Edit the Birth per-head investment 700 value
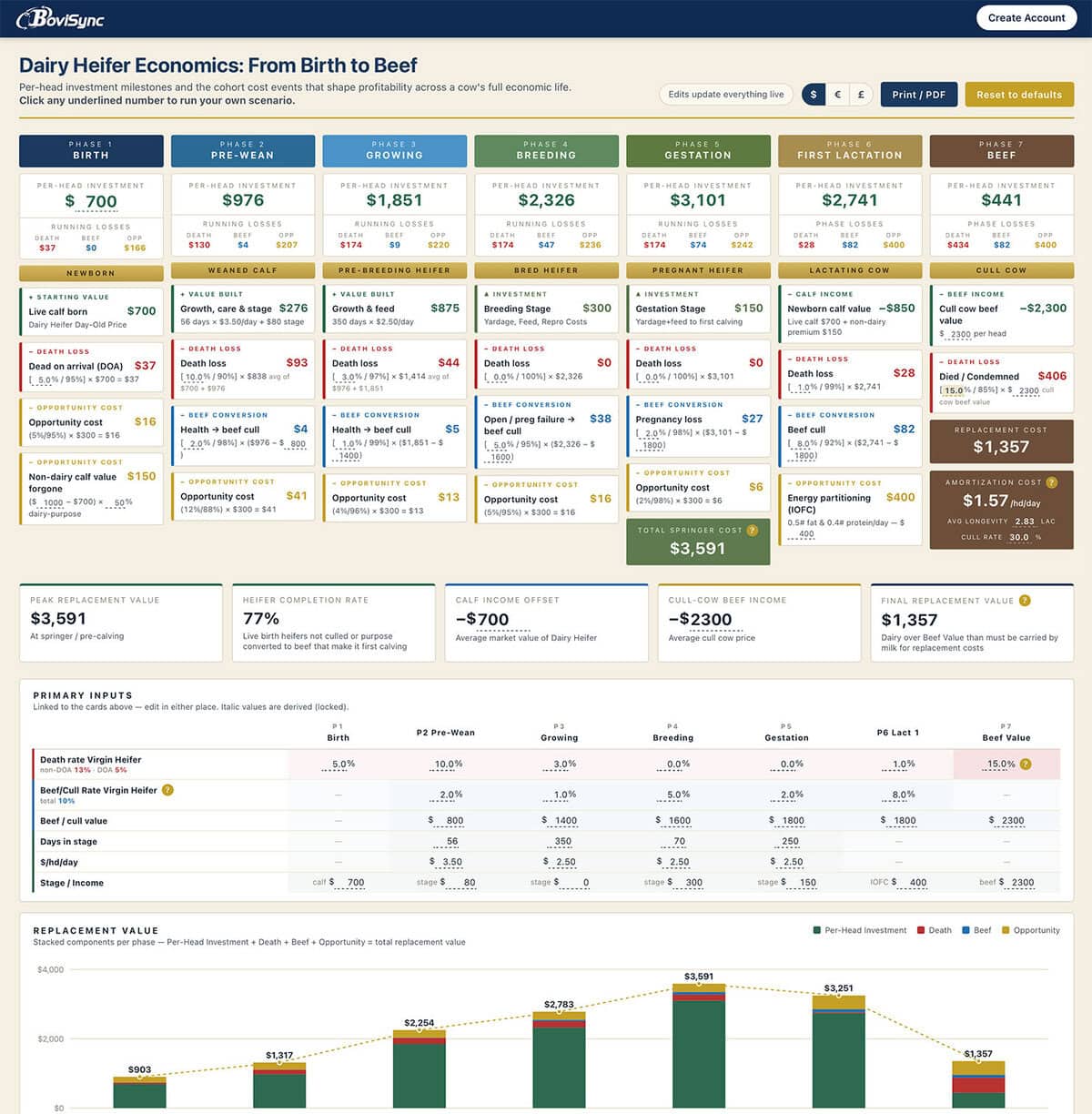 [101, 202]
